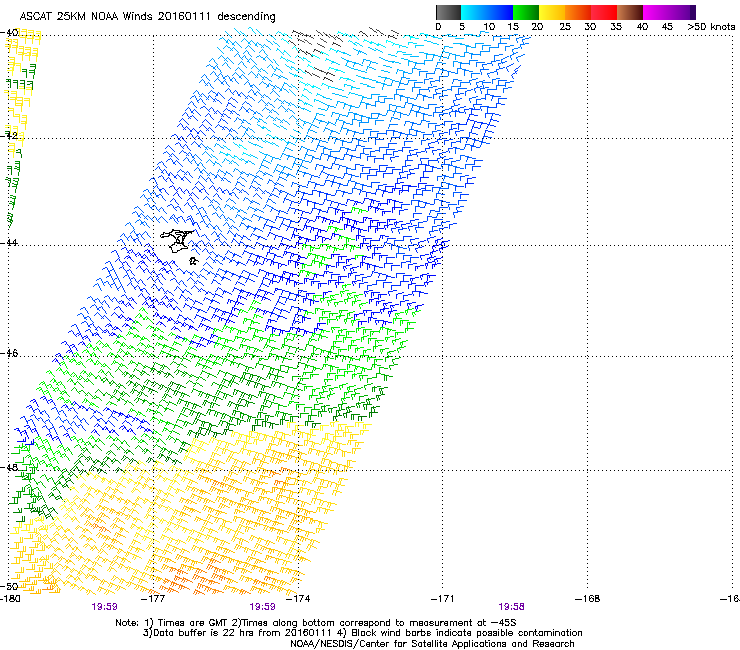This screenshot has width=740, height=650.
Task: Pick the dark purple 45-50 knots legend segment
Action: 682,12
